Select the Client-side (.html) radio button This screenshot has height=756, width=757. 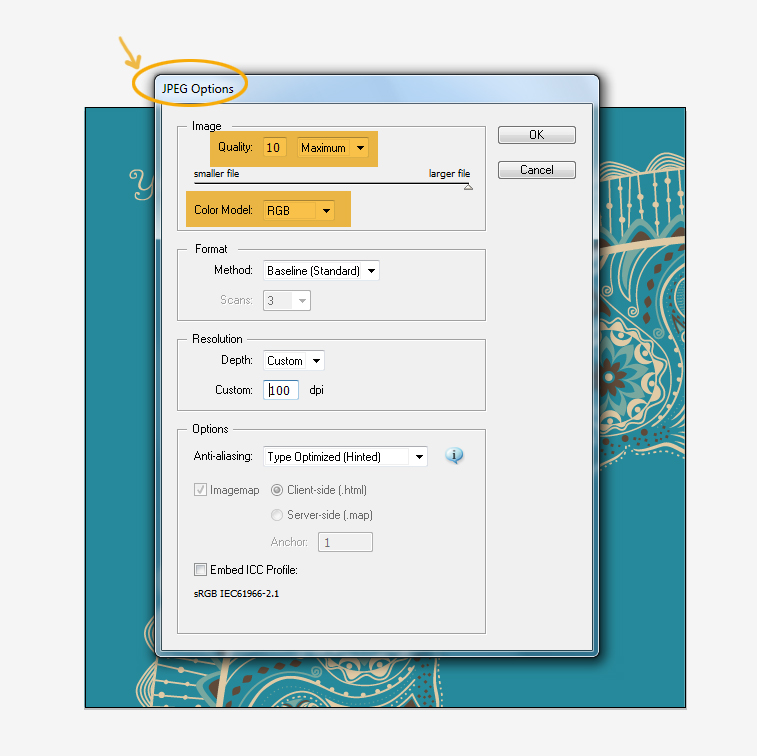point(277,490)
